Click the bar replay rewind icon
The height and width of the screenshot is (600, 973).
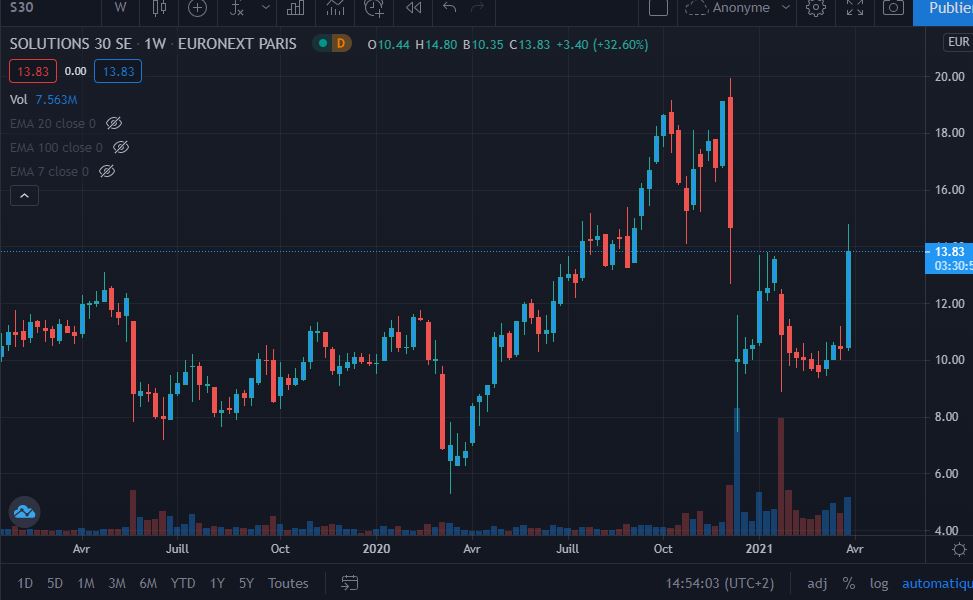point(413,8)
